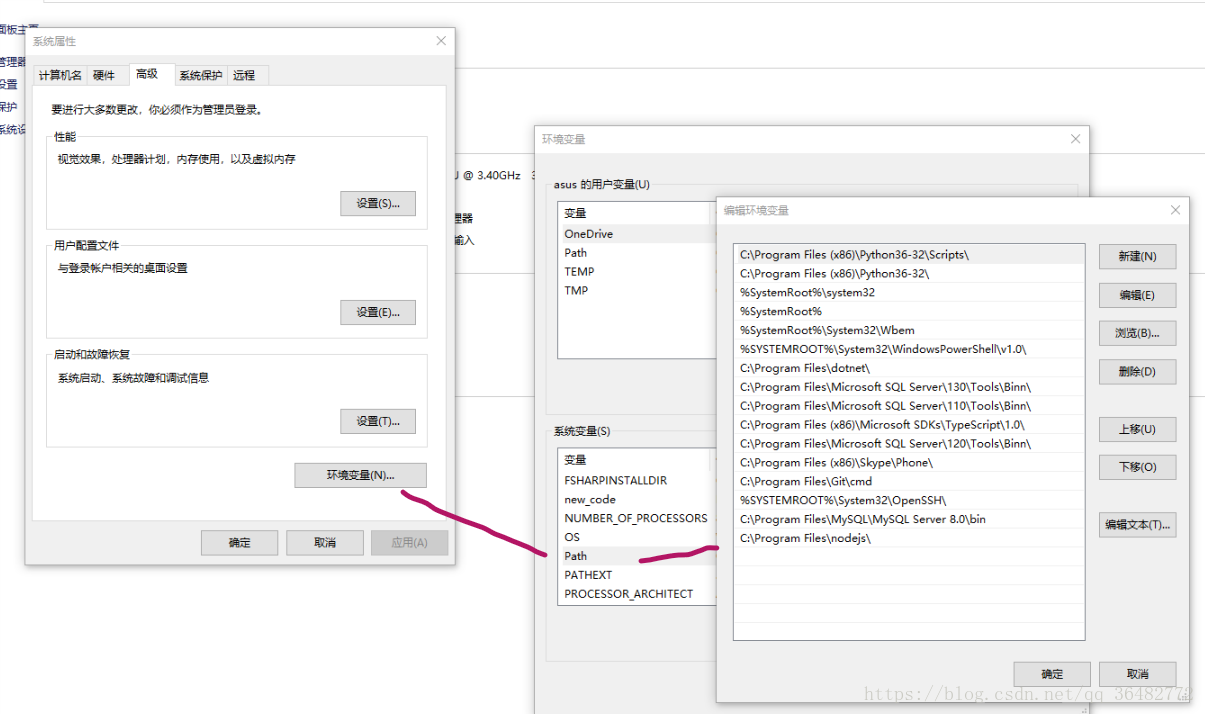Select C:\Program Files\dotnet\ entry
This screenshot has width=1205, height=714.
(x=909, y=368)
